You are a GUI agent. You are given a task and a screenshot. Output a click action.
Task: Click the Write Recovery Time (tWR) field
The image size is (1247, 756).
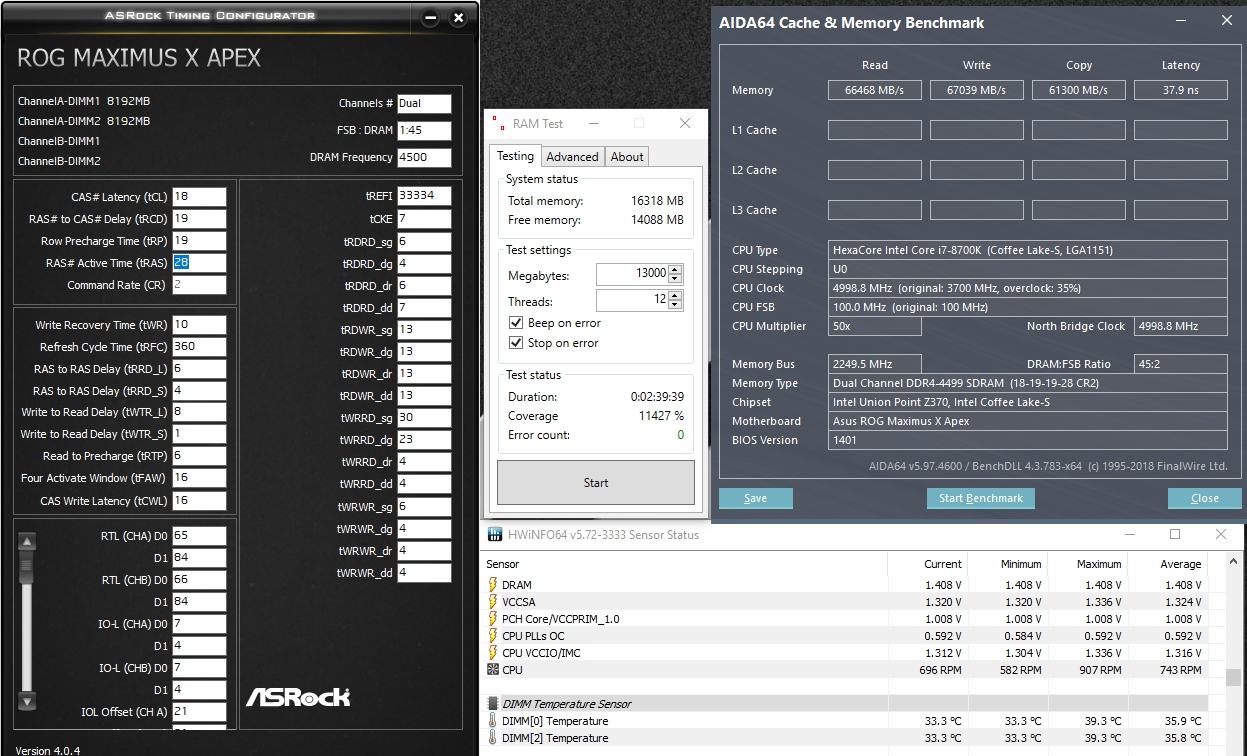199,325
